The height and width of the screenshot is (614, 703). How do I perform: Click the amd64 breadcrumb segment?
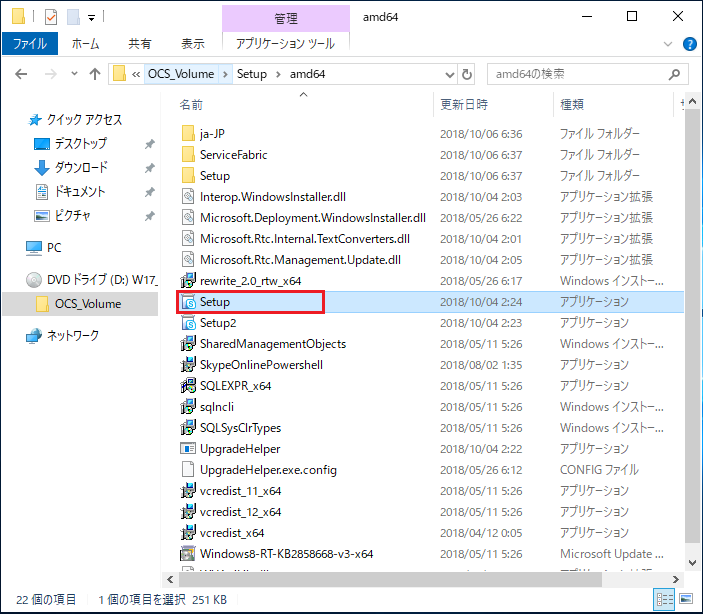tap(308, 74)
